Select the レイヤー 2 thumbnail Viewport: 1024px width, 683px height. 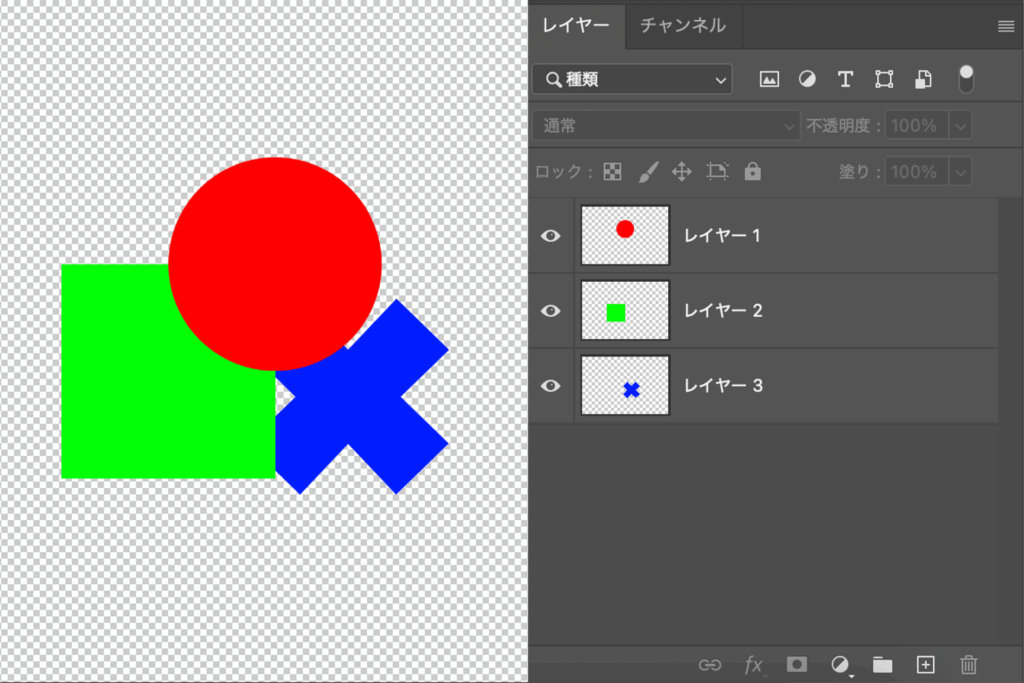pos(625,311)
